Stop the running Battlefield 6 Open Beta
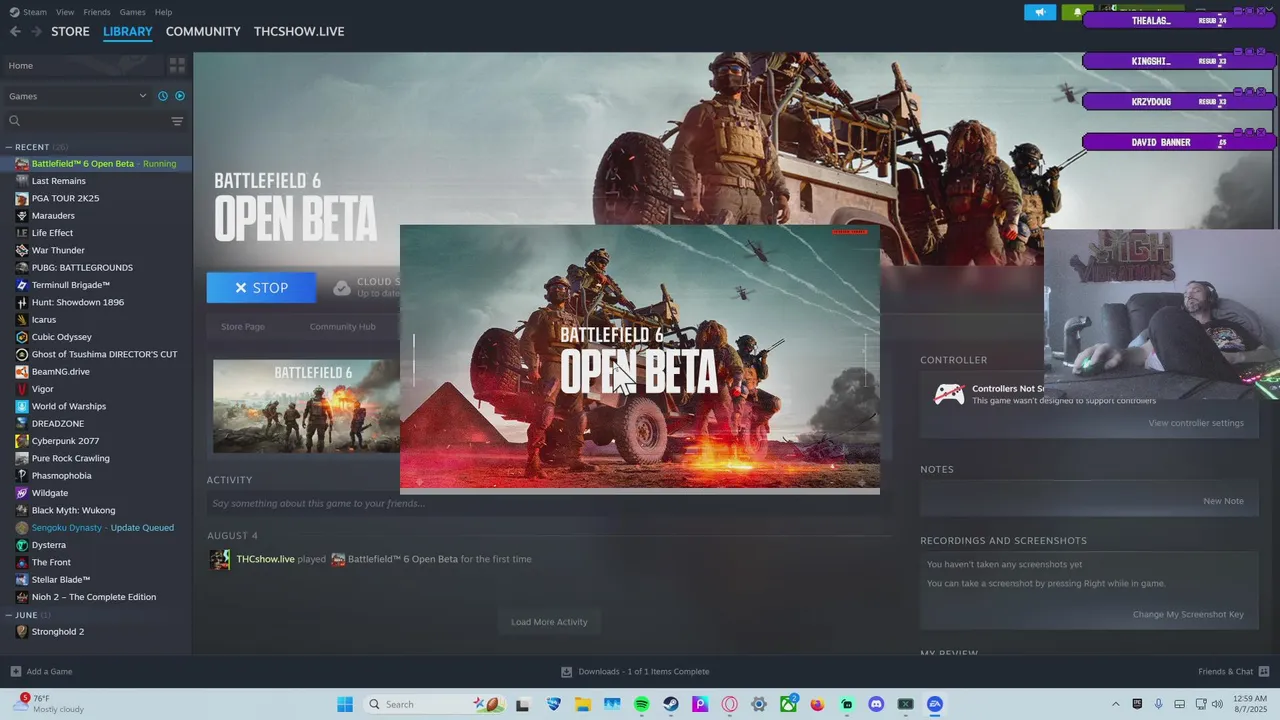The image size is (1280, 720). 261,287
